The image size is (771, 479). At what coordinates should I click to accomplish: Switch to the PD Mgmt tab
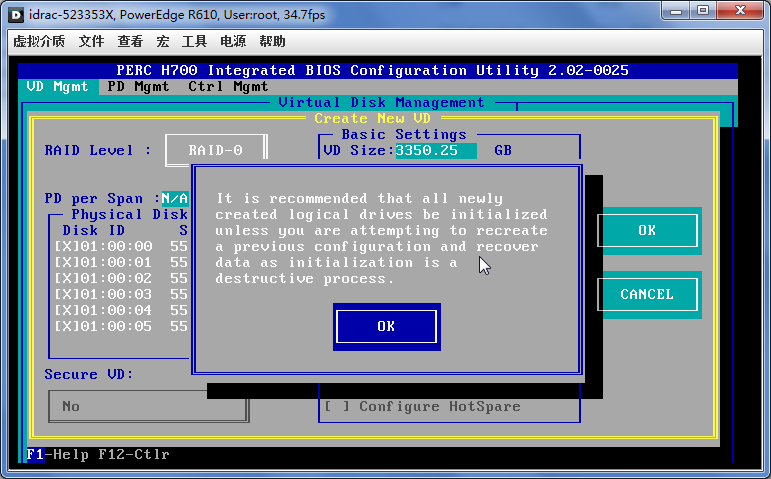(138, 87)
